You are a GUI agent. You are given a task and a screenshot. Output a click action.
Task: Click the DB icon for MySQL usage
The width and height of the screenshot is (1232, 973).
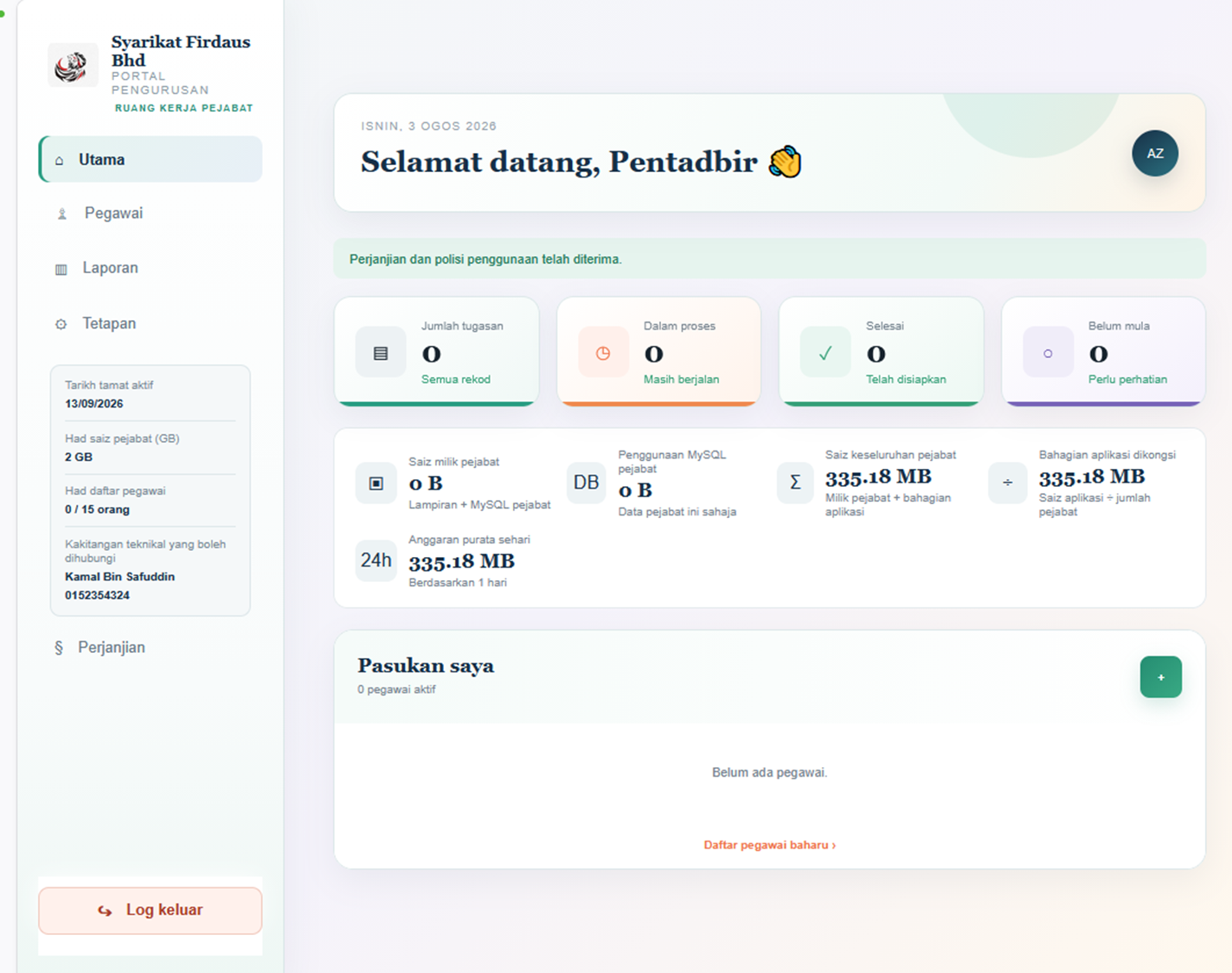[x=587, y=483]
